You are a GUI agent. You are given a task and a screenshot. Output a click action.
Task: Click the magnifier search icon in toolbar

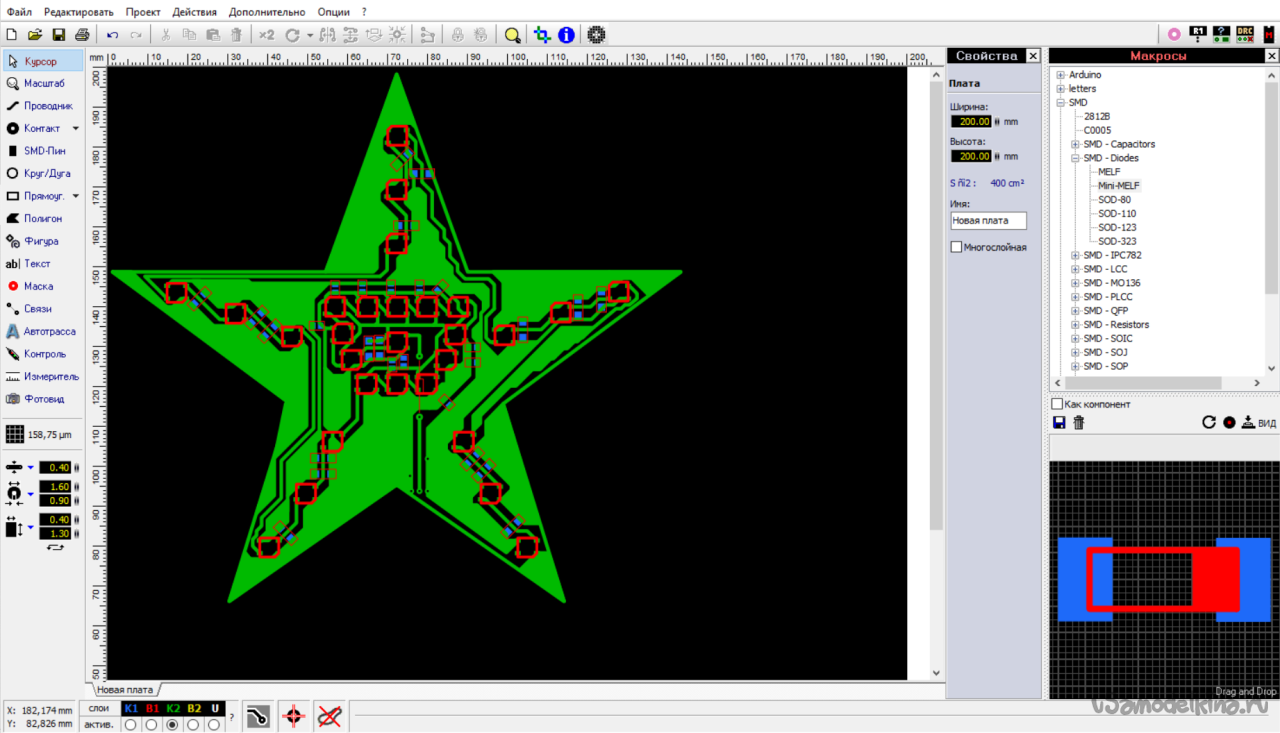[x=512, y=35]
